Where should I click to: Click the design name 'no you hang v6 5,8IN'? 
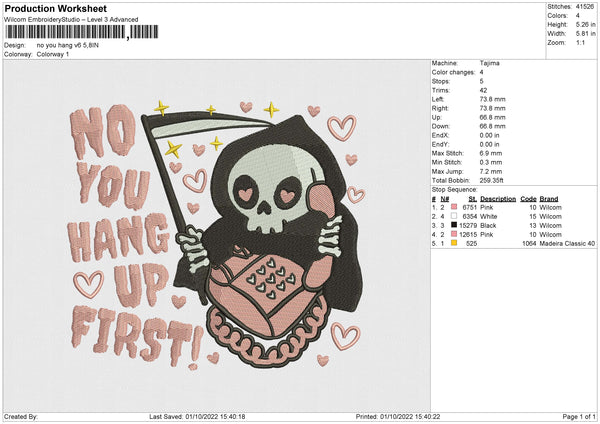[68, 45]
